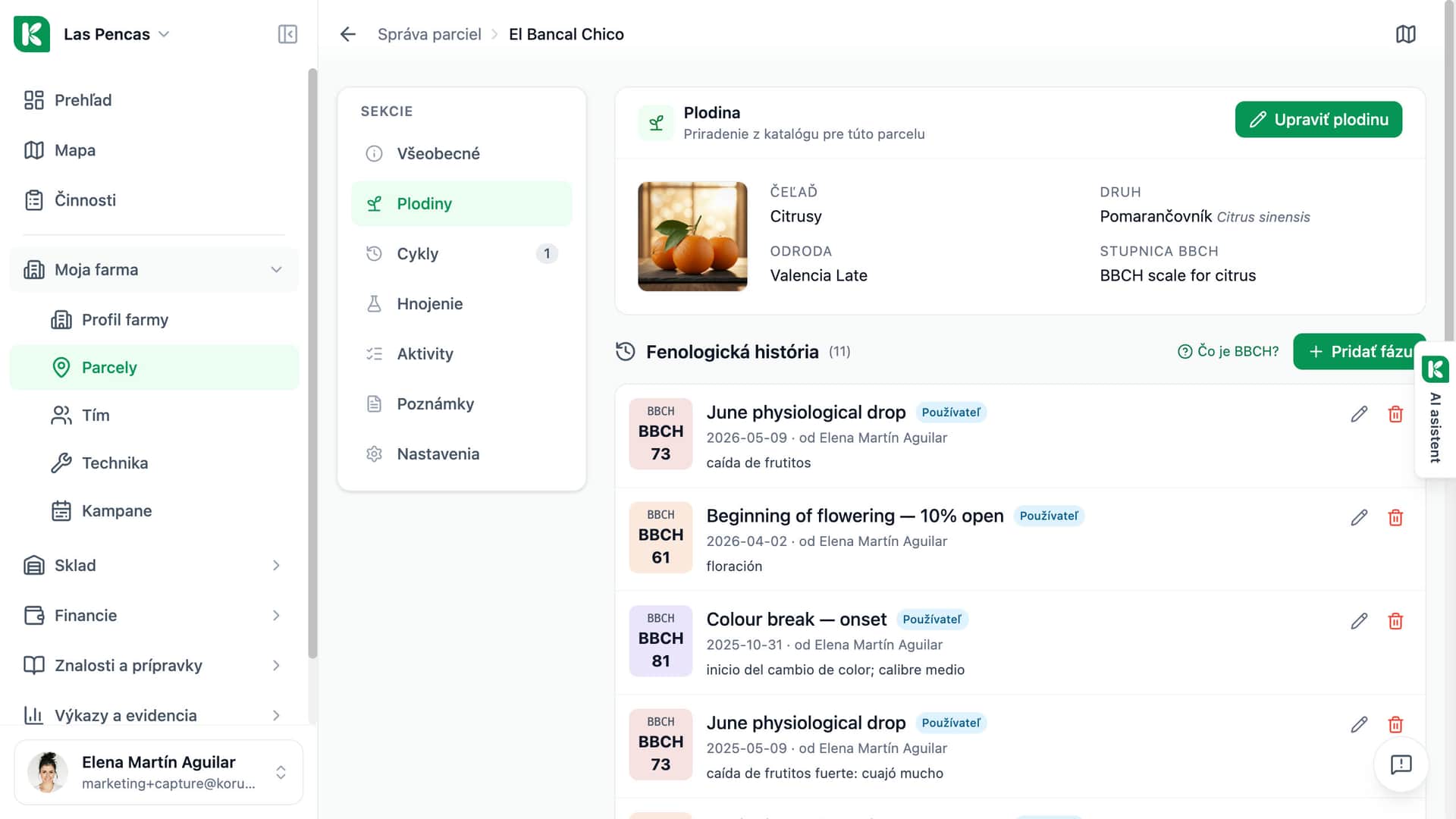This screenshot has height=819, width=1456.
Task: Delete the June physiological drop 2025-05-09 entry
Action: 1395,724
